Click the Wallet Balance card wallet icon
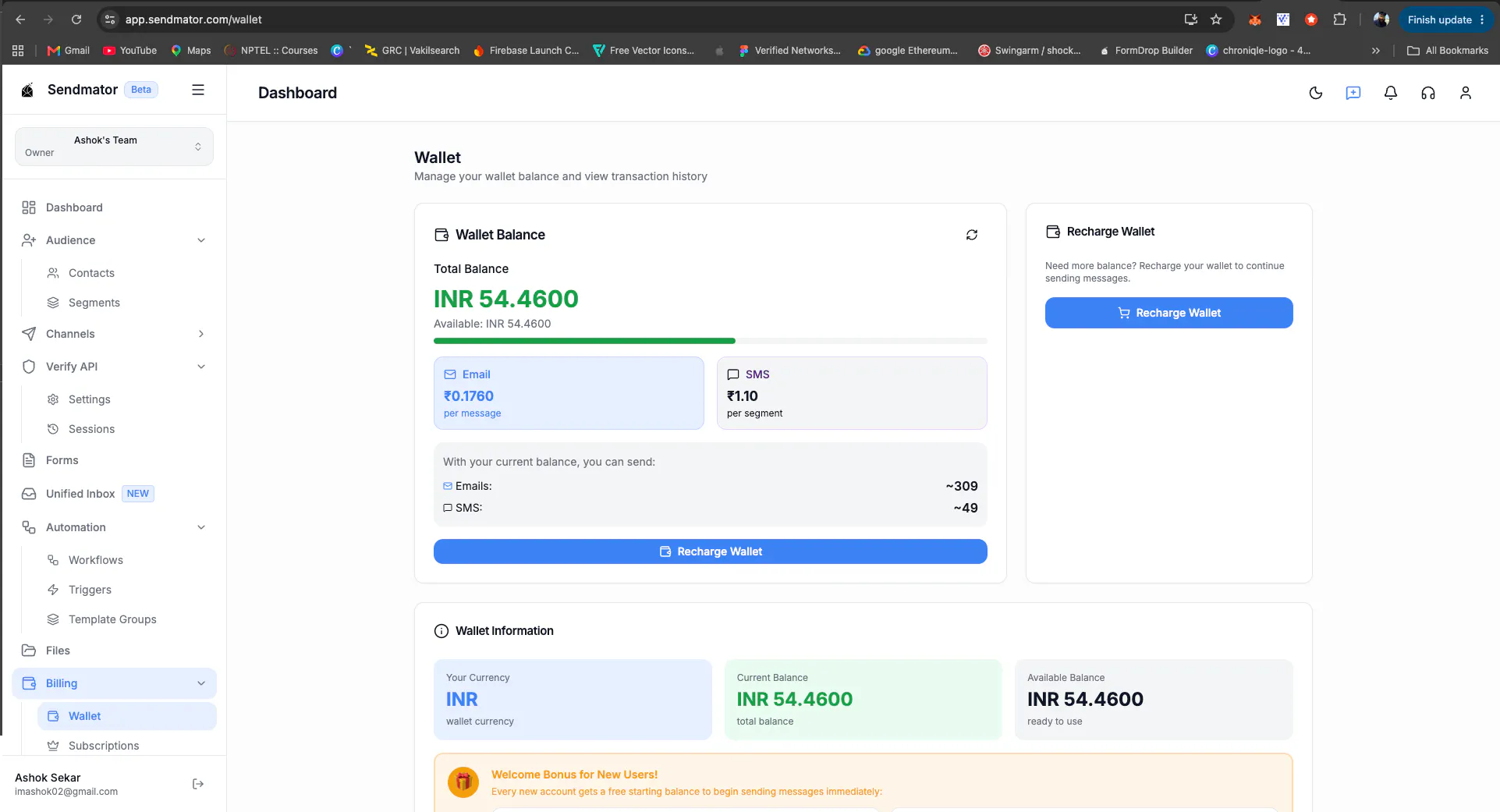The width and height of the screenshot is (1500, 812). 441,235
